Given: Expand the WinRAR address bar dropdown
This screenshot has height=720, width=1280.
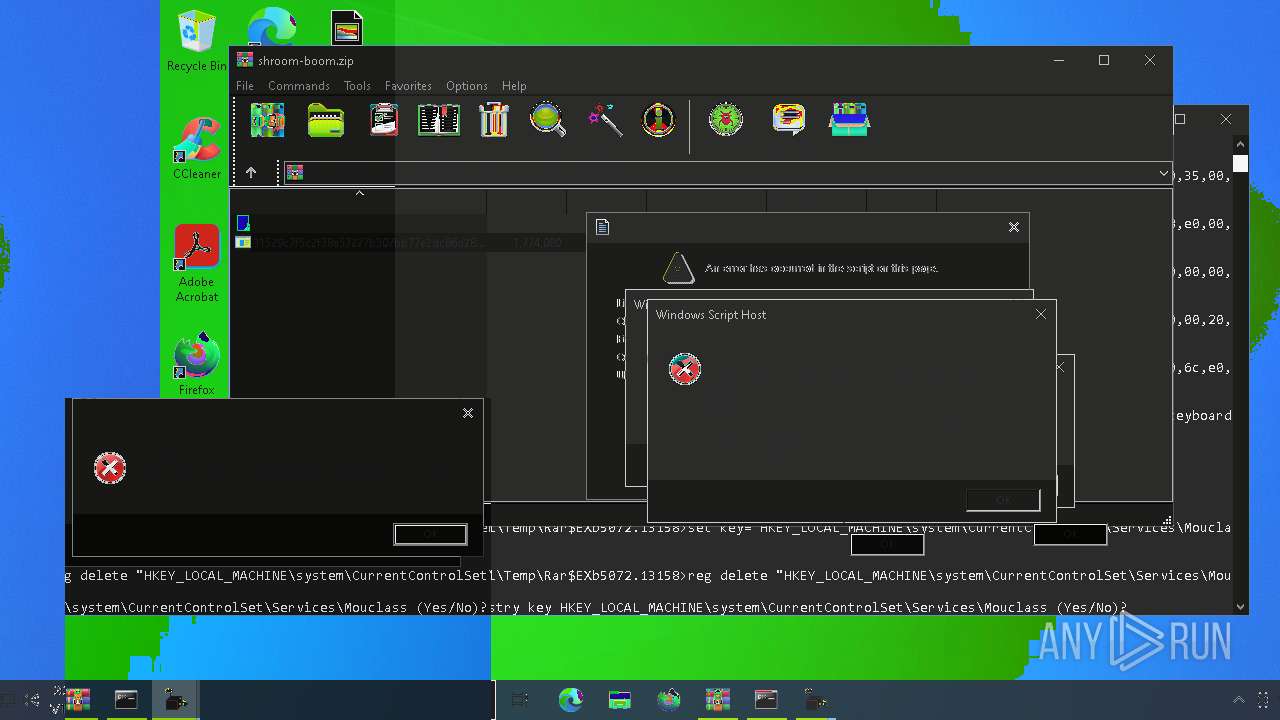Looking at the screenshot, I should point(1163,173).
